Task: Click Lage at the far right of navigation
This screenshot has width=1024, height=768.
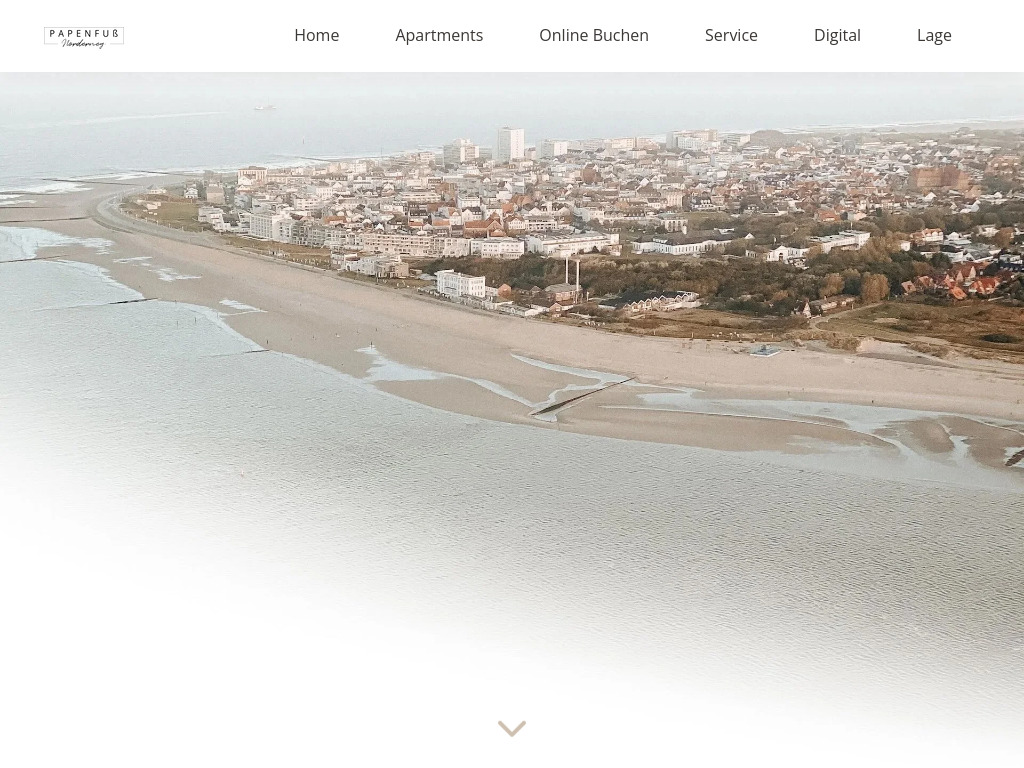Action: [x=934, y=35]
